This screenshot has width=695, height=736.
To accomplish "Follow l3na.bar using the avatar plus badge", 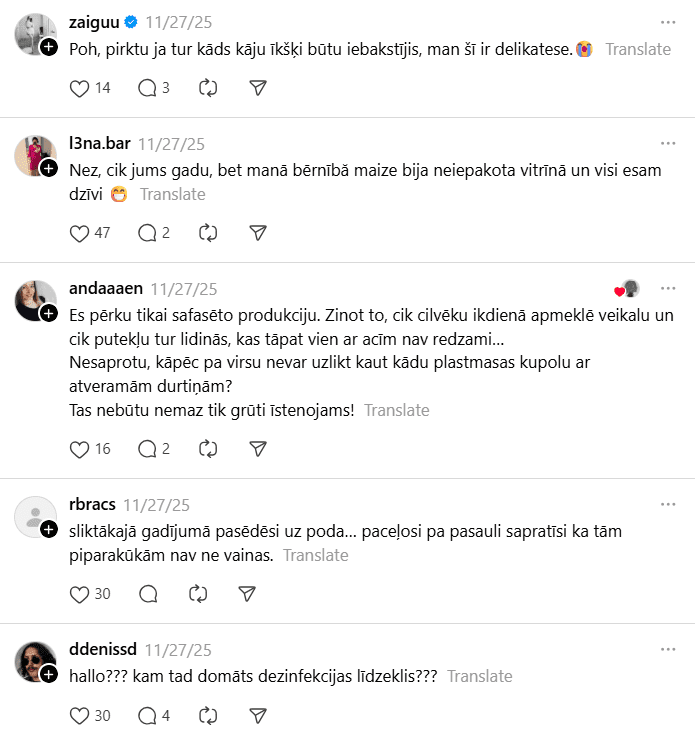I will point(48,168).
